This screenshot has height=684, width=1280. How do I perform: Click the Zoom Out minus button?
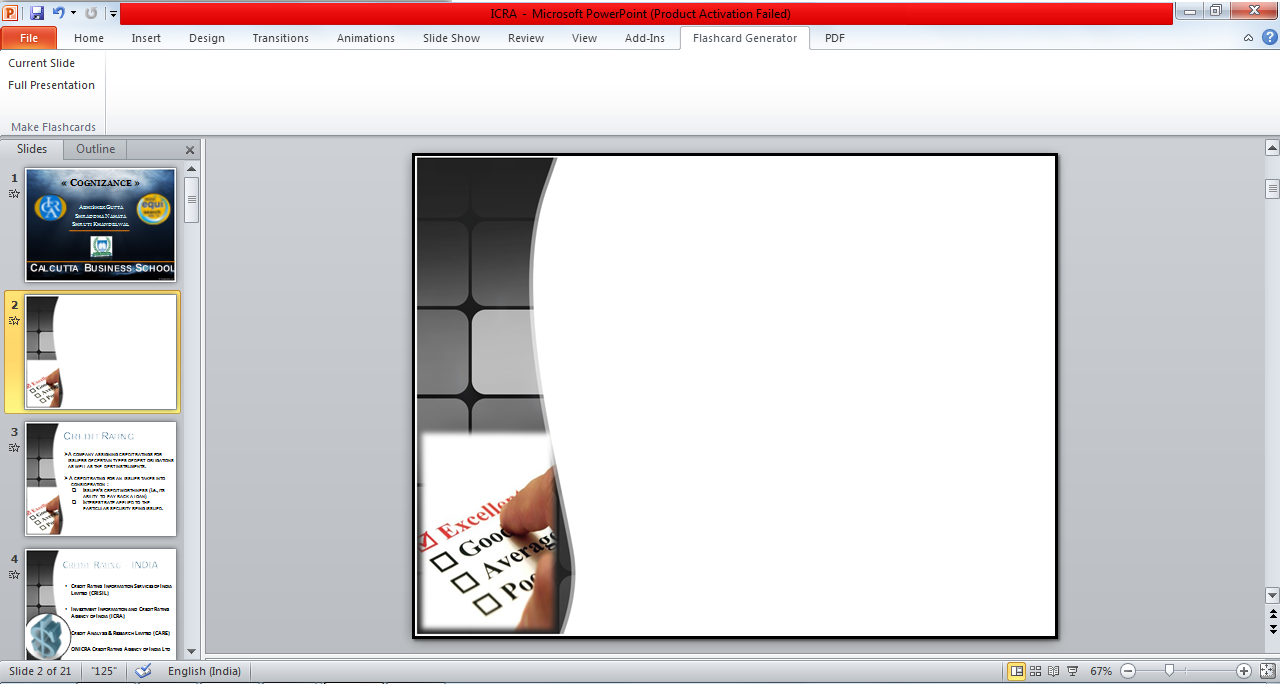pyautogui.click(x=1128, y=671)
